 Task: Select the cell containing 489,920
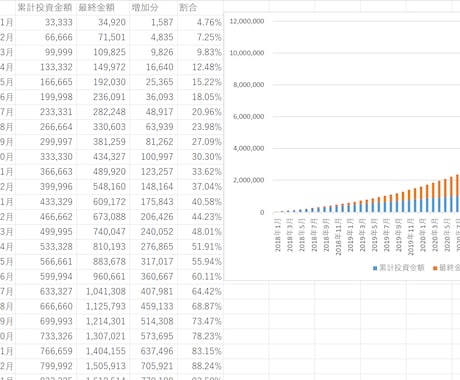pyautogui.click(x=103, y=172)
